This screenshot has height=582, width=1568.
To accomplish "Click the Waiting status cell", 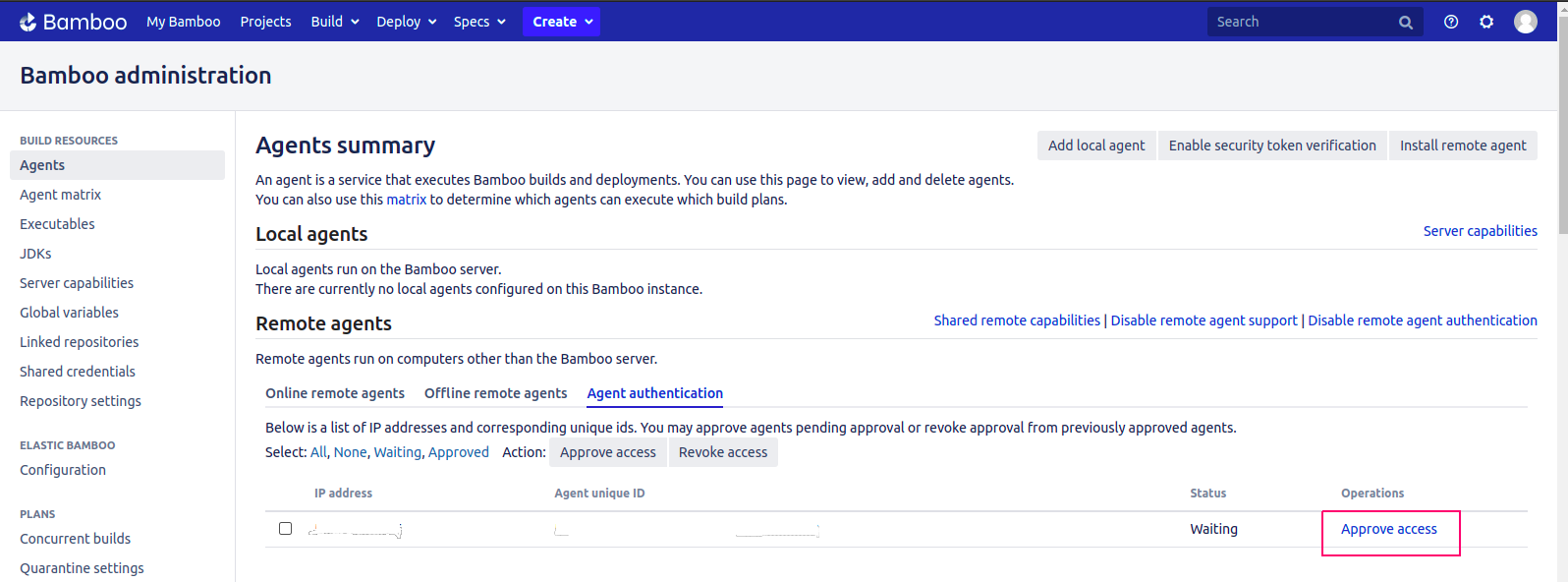I will click(1213, 529).
